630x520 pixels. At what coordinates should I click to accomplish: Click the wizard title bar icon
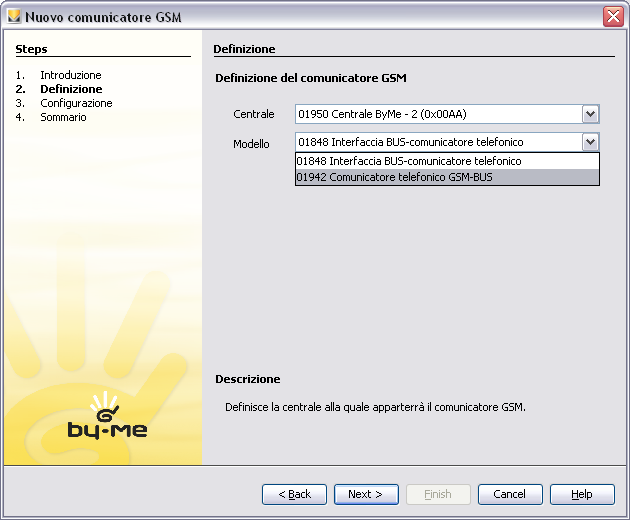pos(14,16)
